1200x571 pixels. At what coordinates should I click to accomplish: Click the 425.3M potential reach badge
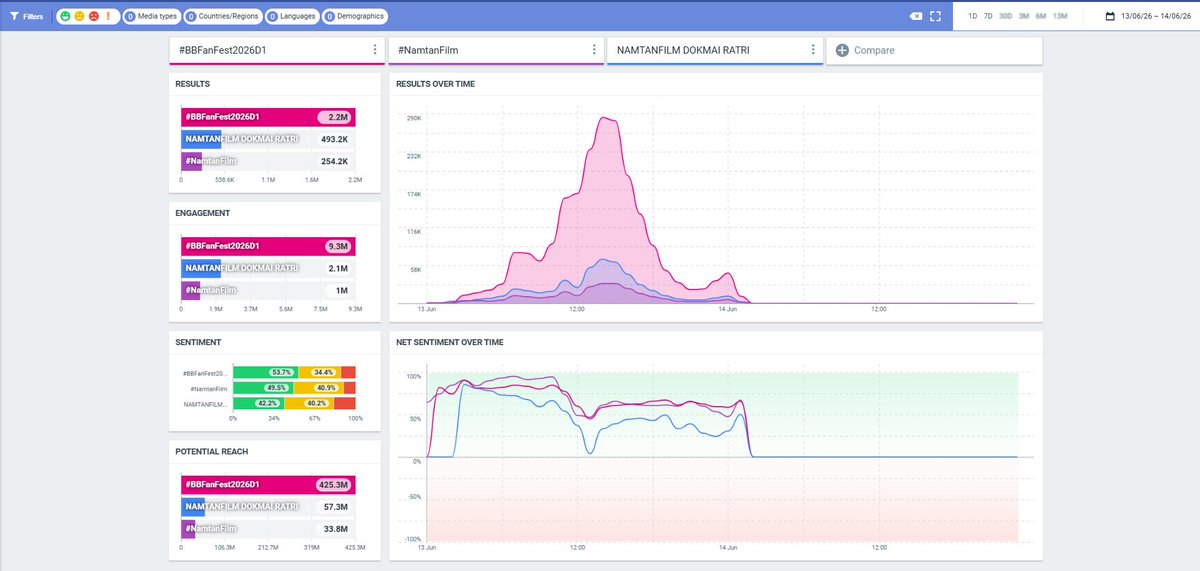[x=332, y=484]
